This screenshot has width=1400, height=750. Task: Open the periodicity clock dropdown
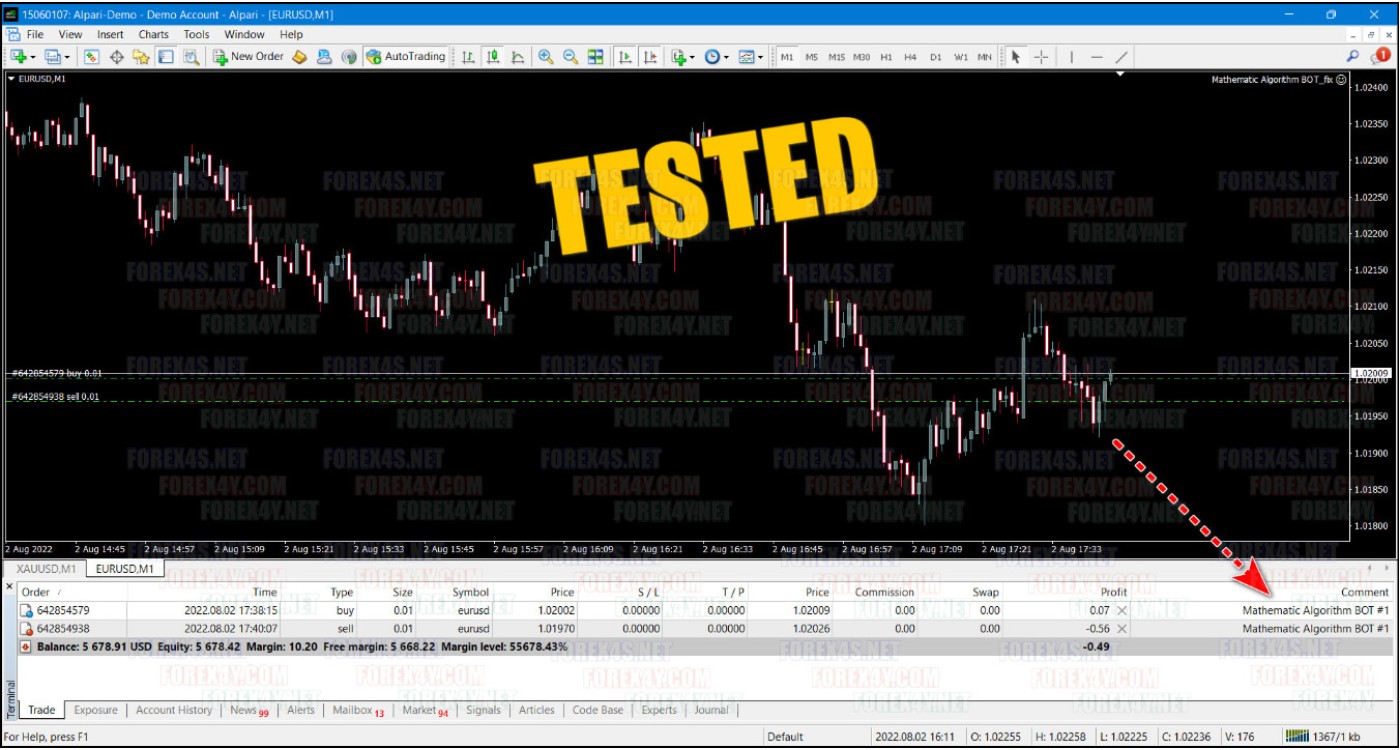pyautogui.click(x=716, y=57)
